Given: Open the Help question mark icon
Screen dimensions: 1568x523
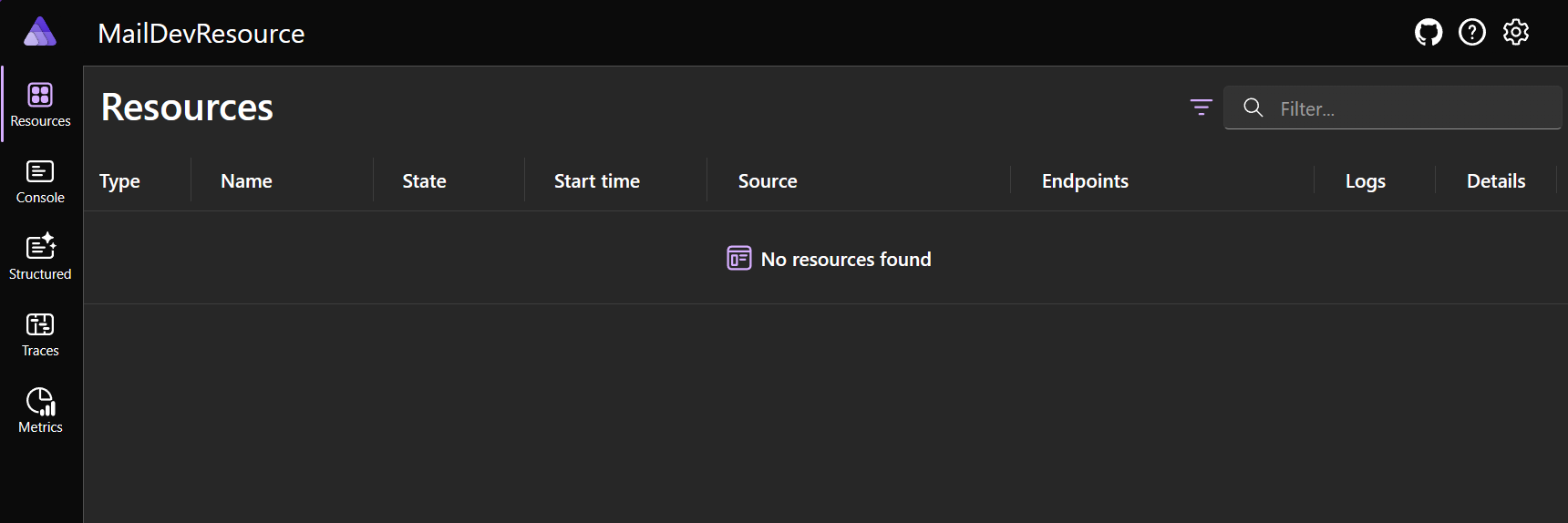Looking at the screenshot, I should (1472, 33).
